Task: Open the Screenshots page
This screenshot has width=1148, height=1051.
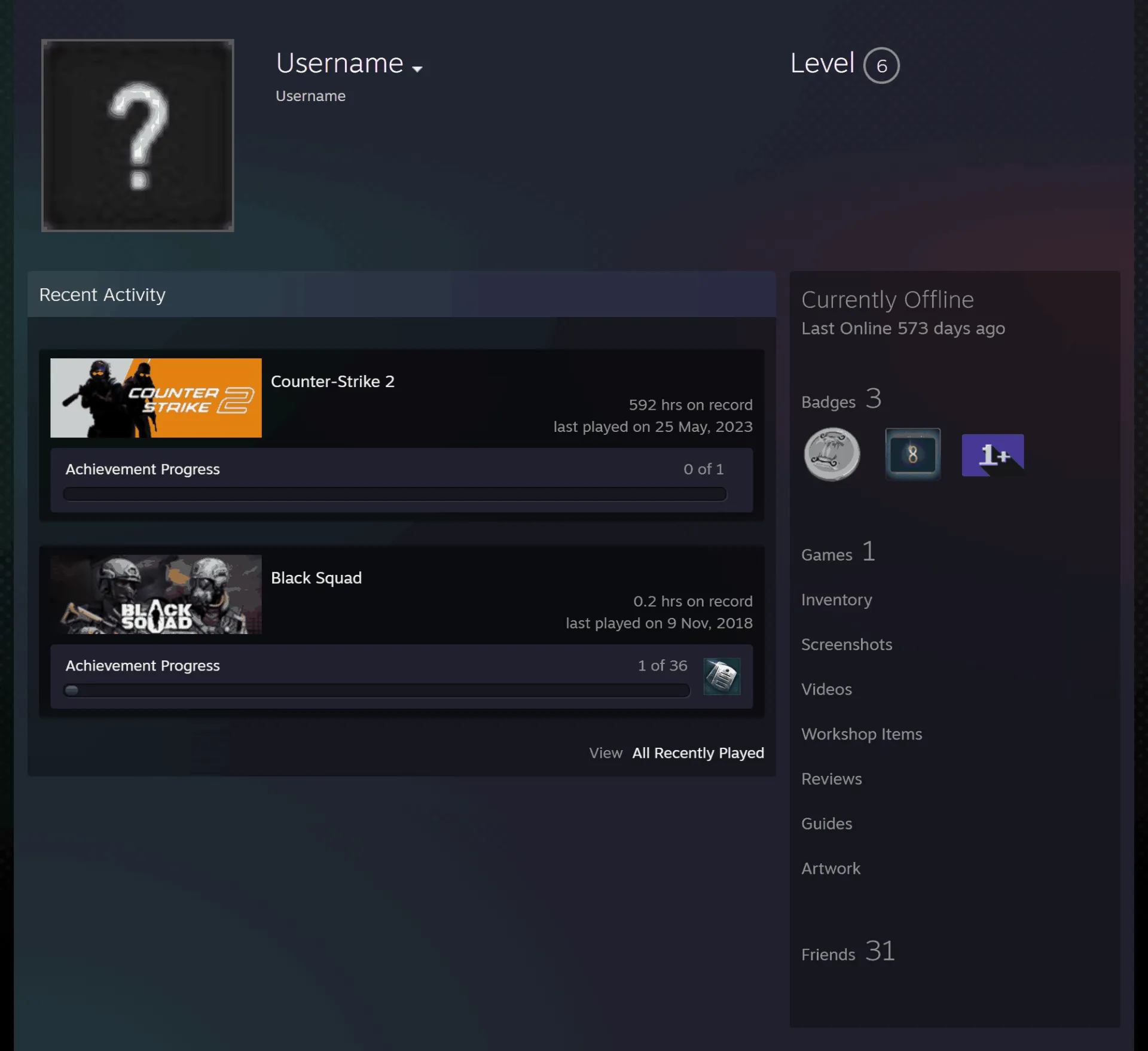Action: coord(847,645)
